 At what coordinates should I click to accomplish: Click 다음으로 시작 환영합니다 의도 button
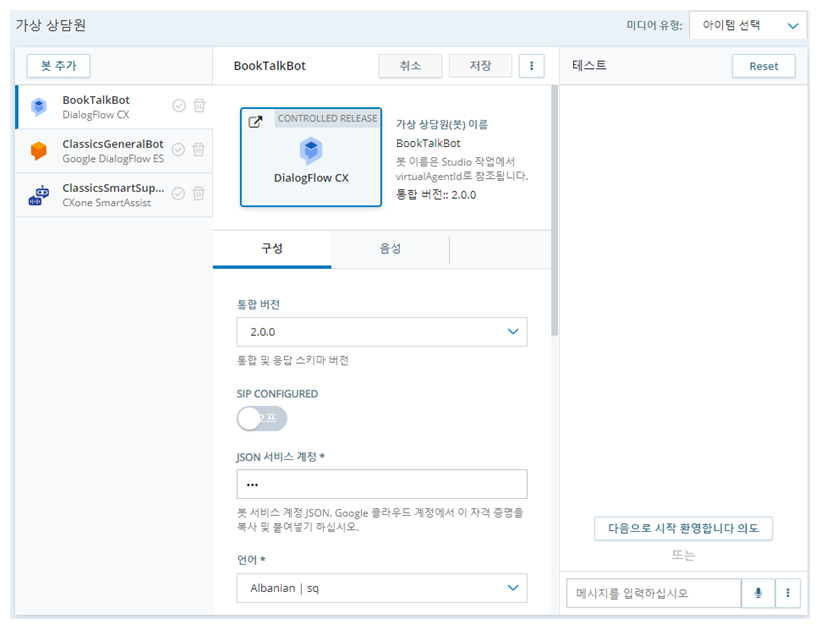point(683,528)
